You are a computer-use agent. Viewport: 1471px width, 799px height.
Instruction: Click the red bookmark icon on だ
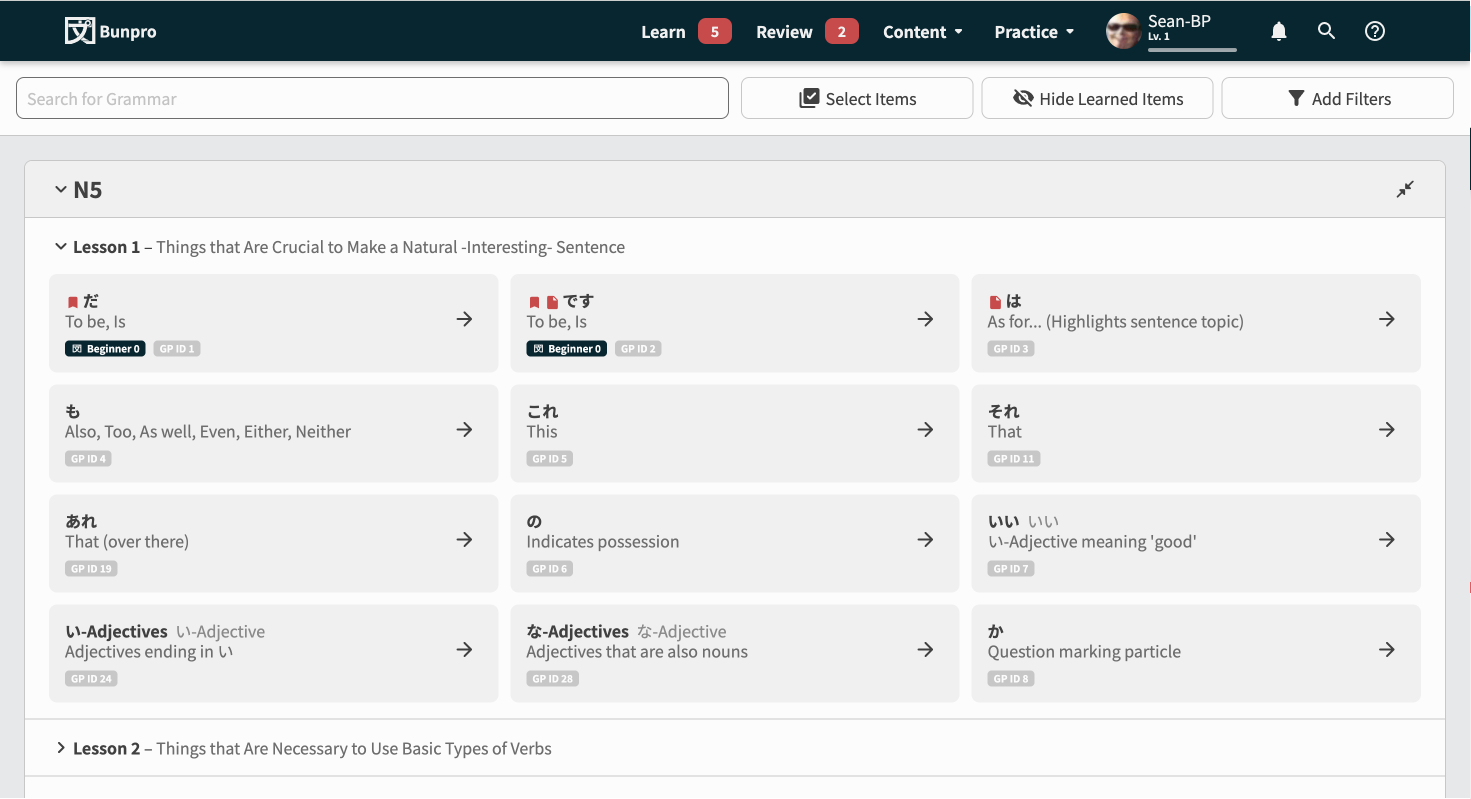[x=72, y=302]
